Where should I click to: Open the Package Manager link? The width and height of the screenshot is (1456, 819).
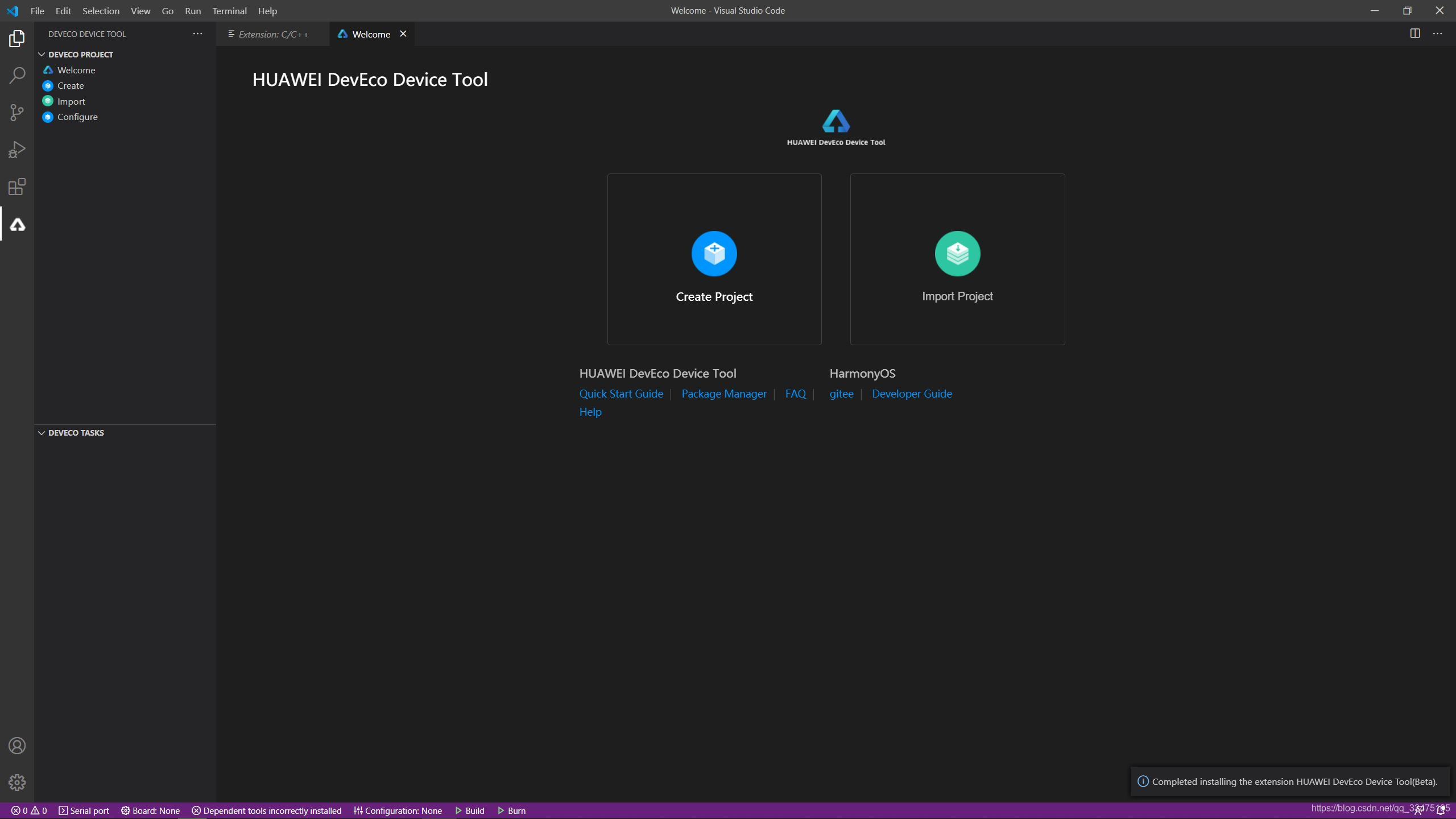tap(724, 394)
